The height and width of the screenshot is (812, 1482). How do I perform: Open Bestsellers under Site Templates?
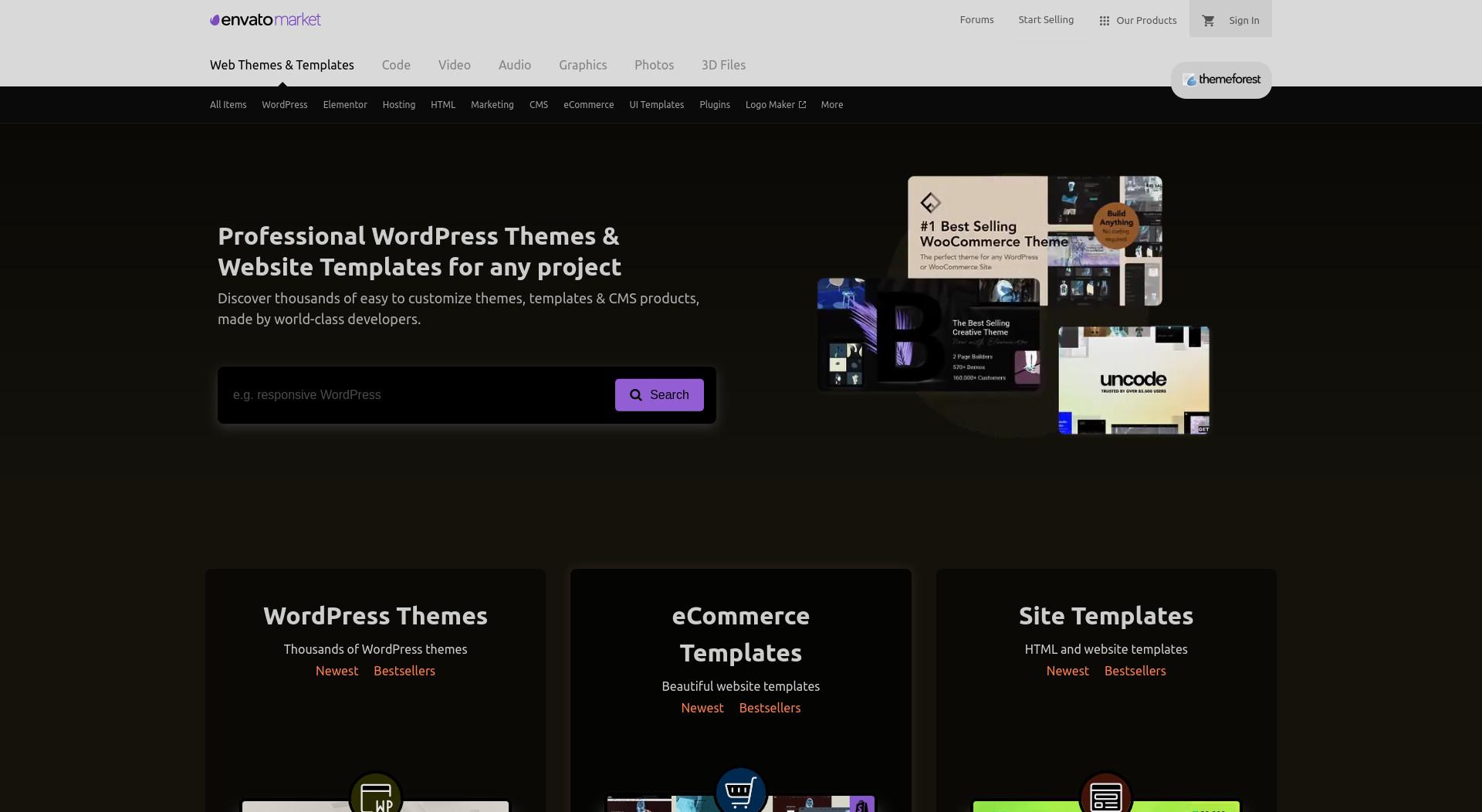coord(1135,672)
